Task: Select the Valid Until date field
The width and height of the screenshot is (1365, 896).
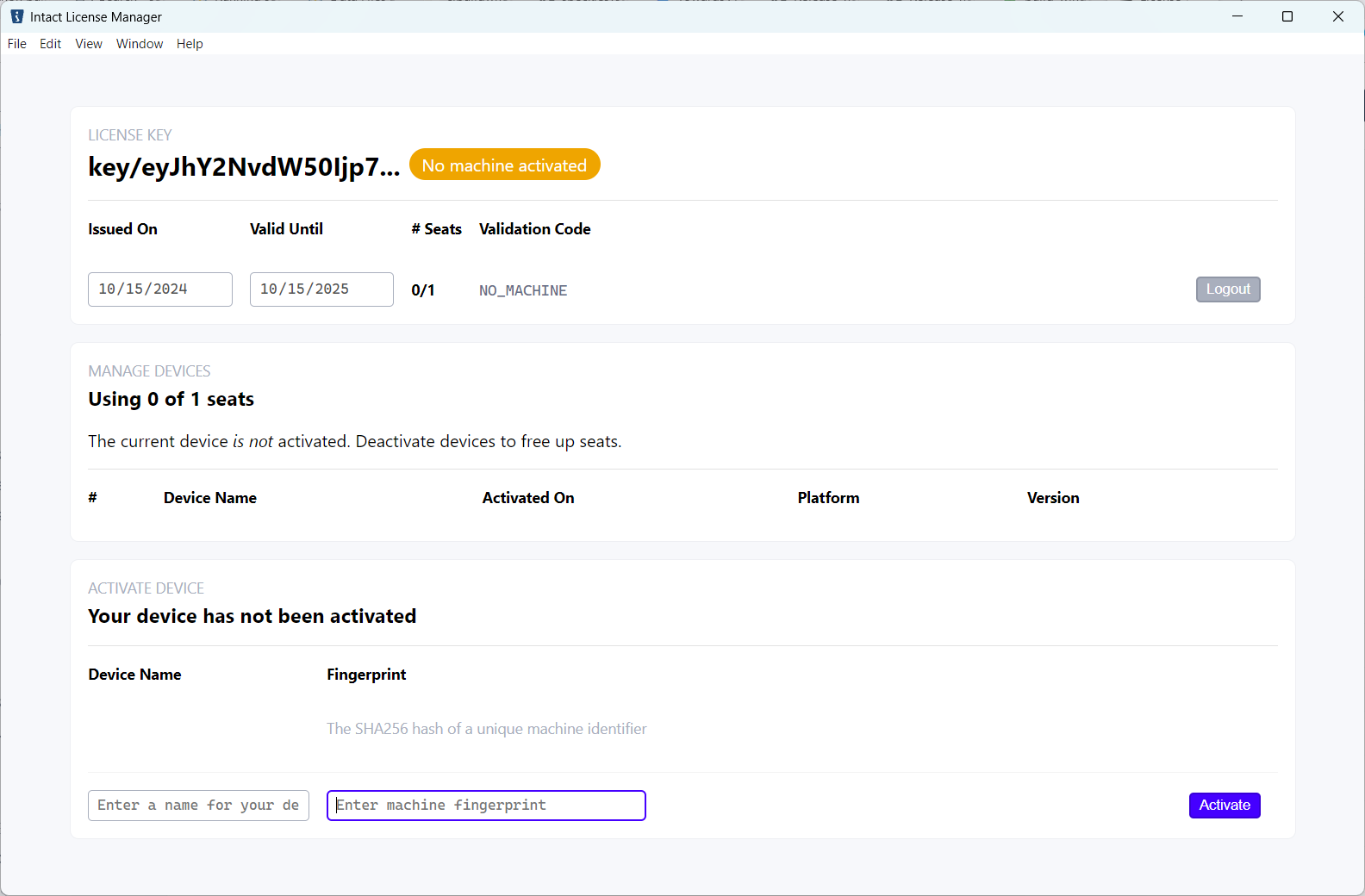Action: (321, 289)
